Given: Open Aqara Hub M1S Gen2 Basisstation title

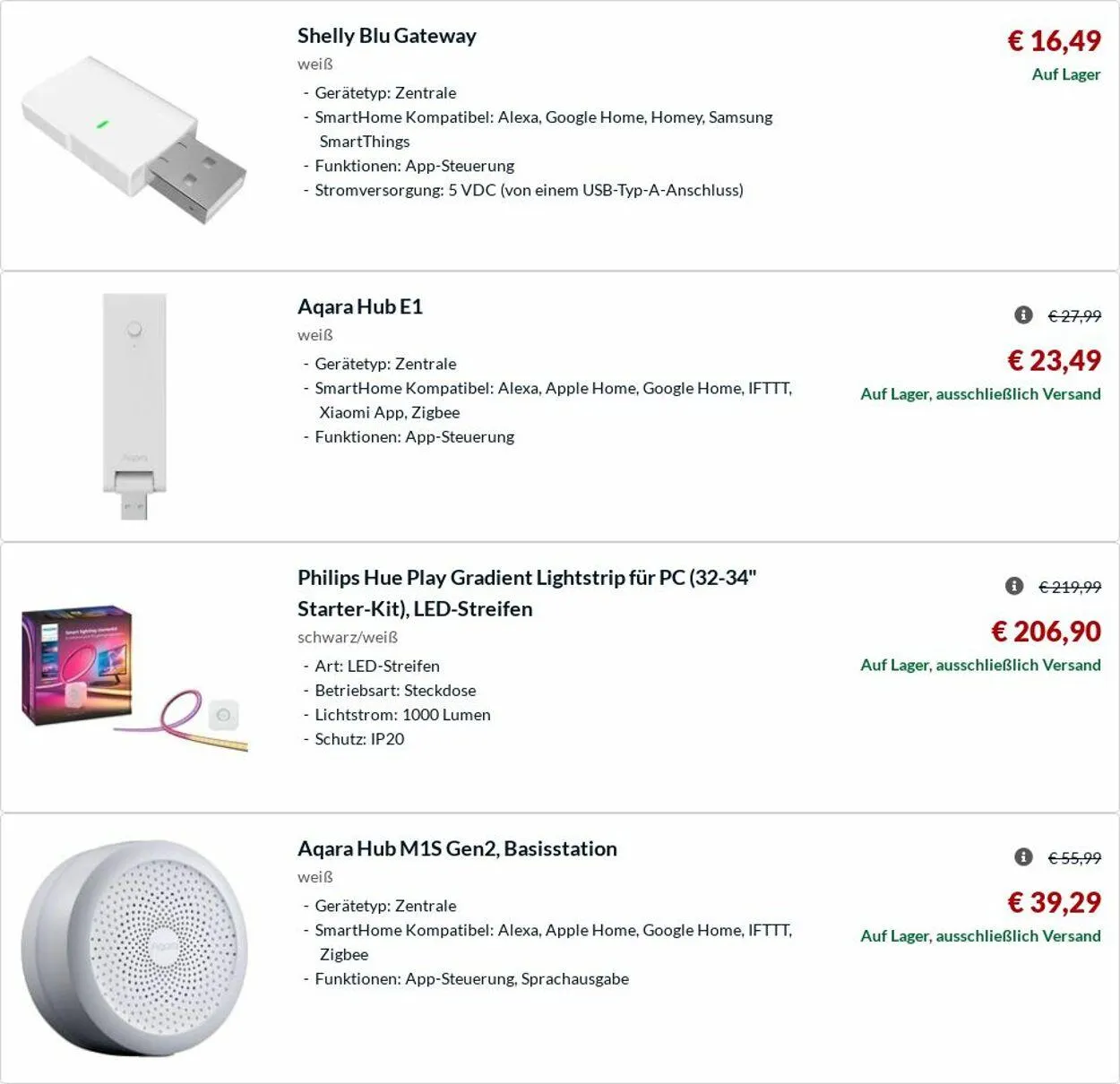Looking at the screenshot, I should click(x=457, y=848).
